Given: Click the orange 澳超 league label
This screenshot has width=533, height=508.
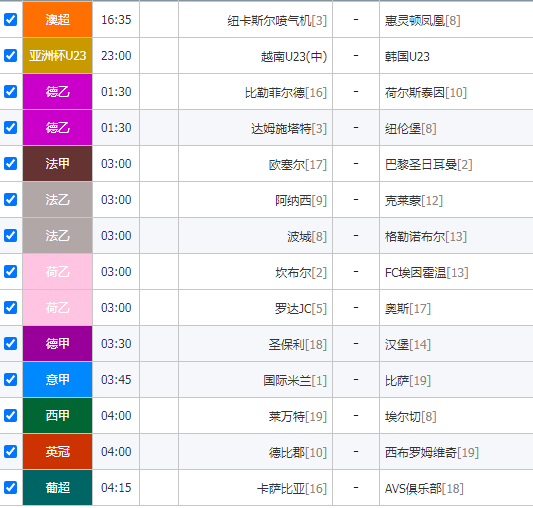Looking at the screenshot, I should [x=57, y=19].
